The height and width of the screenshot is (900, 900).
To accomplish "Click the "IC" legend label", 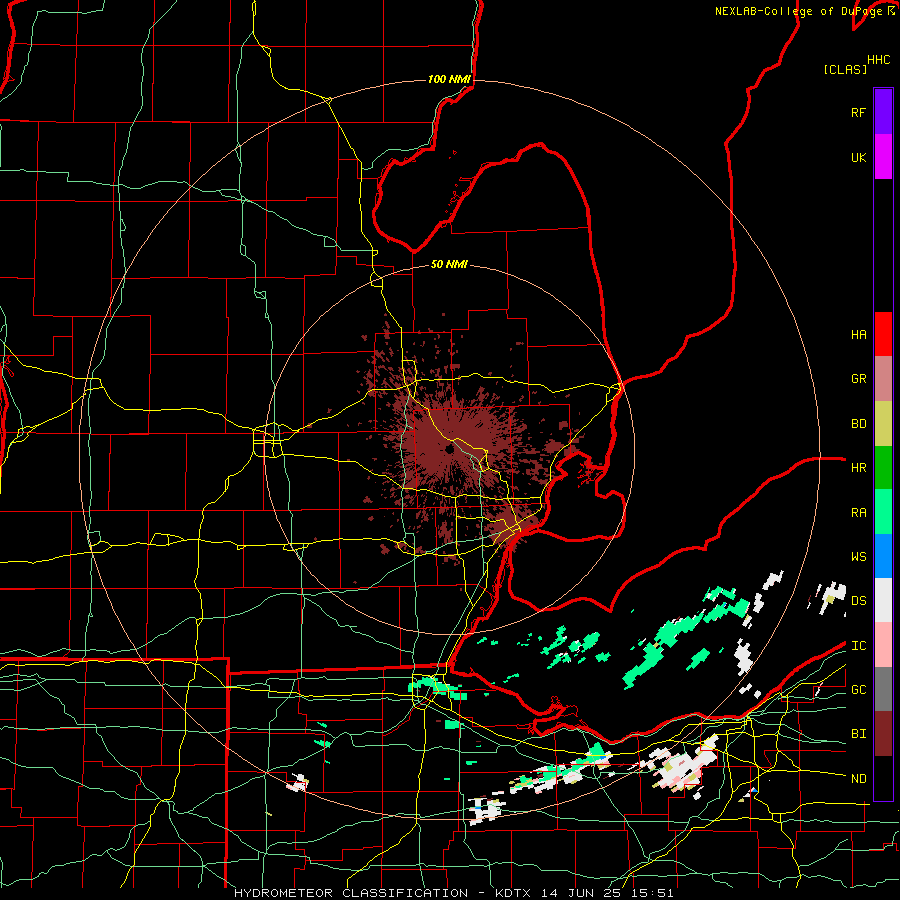I will [x=858, y=646].
